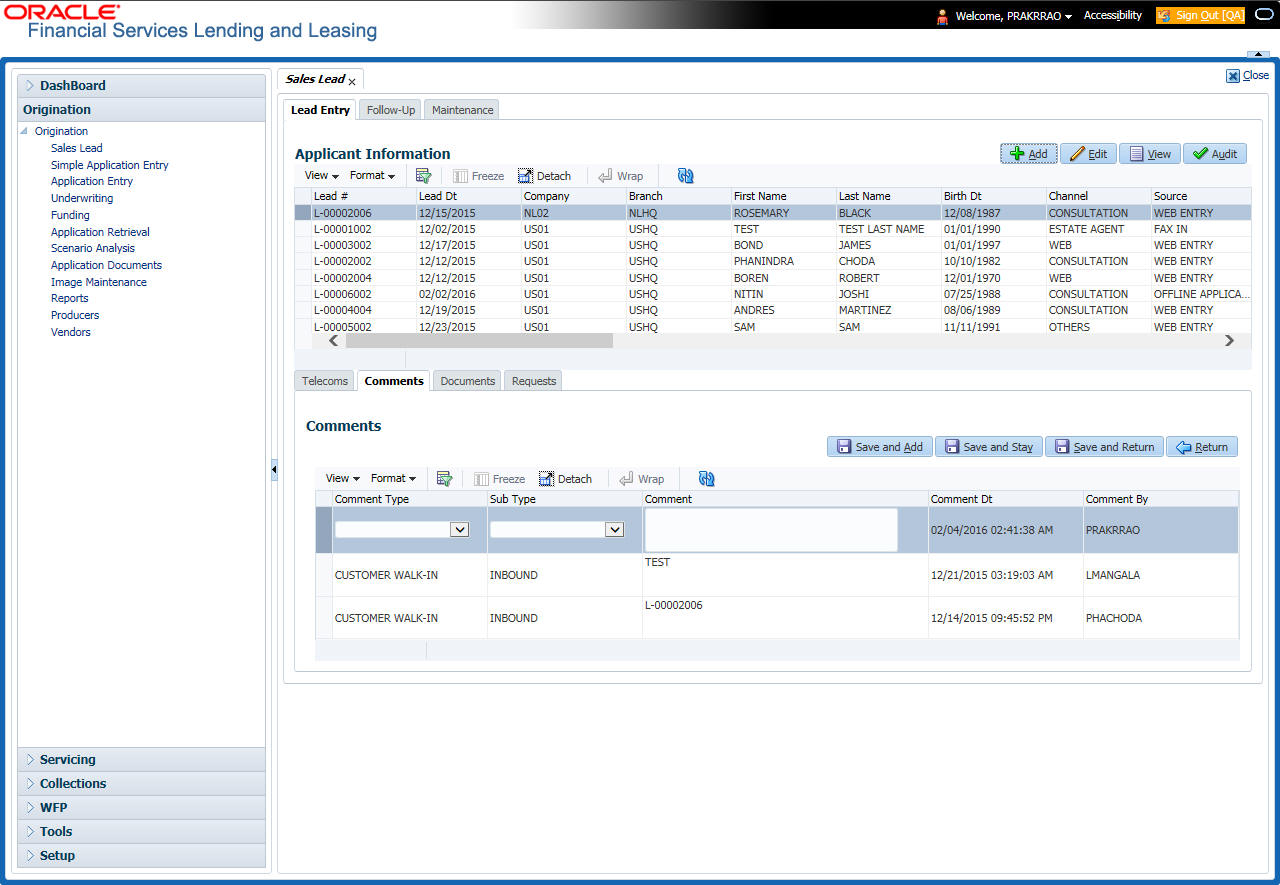Collapse the left navigation panel splitter arrow
The image size is (1280, 885).
tap(274, 470)
